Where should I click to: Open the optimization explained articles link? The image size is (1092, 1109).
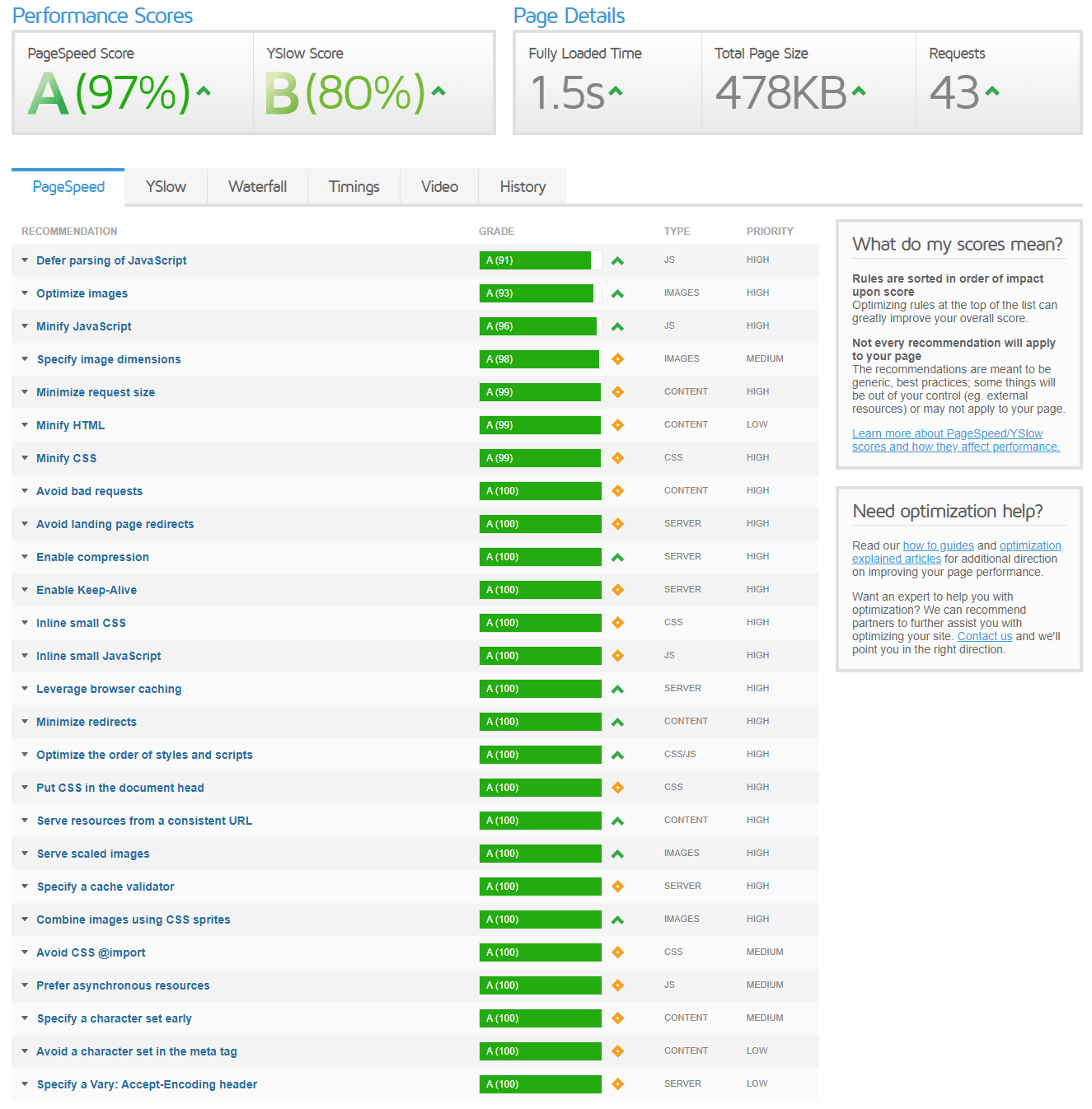pyautogui.click(x=957, y=552)
